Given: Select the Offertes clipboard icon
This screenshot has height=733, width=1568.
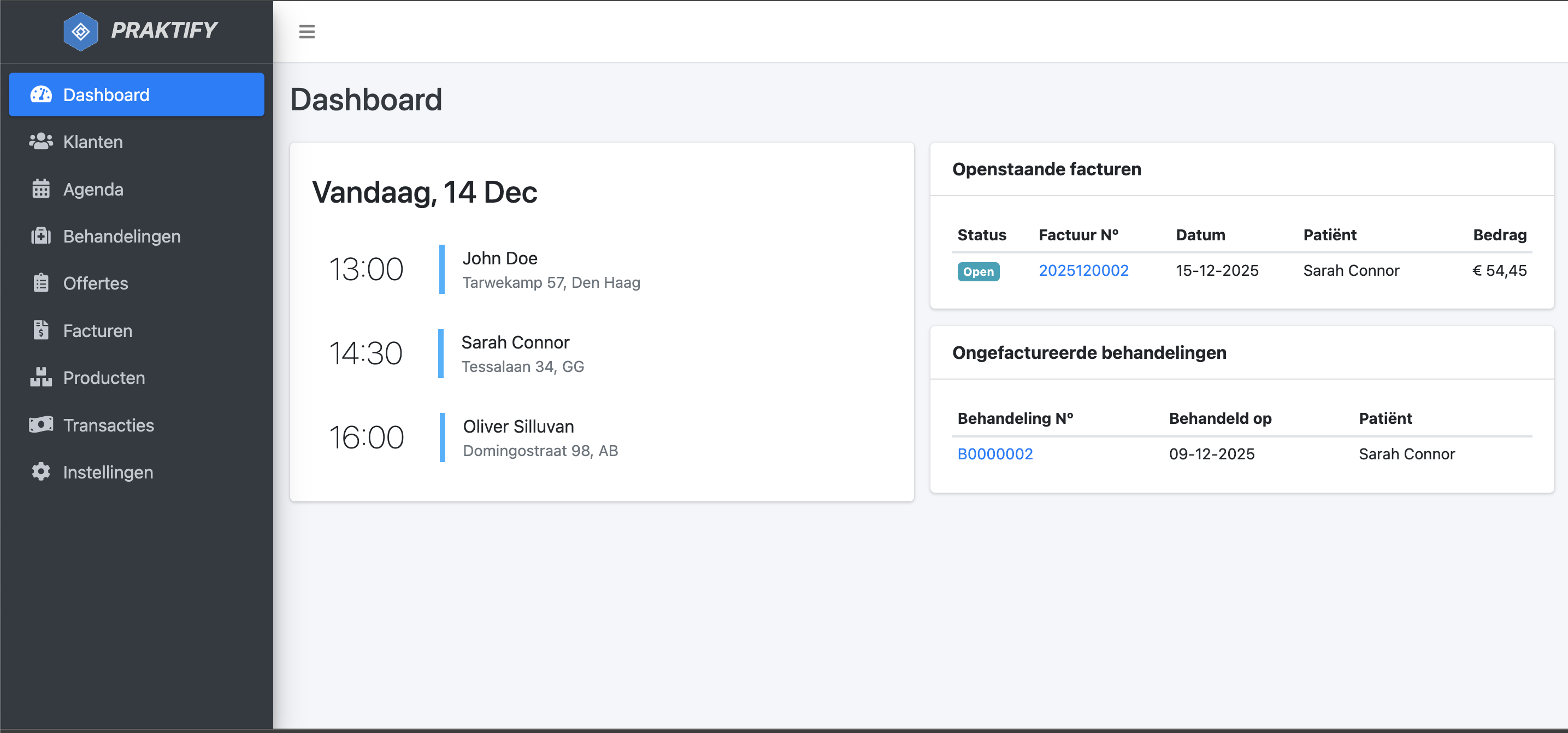Looking at the screenshot, I should (x=40, y=283).
